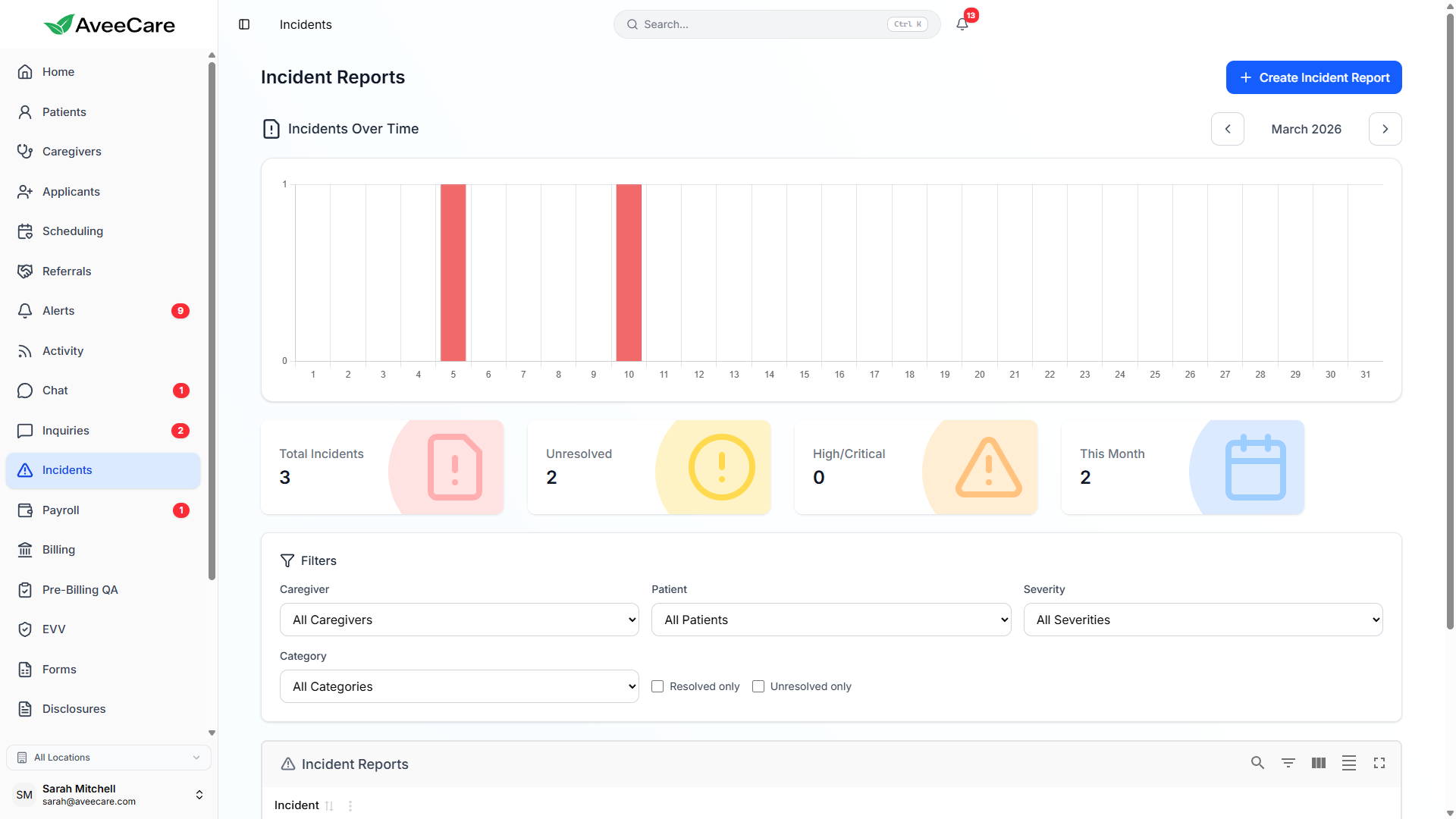Screen dimensions: 1456x819
Task: Select the red incident bar on March 5
Action: pyautogui.click(x=453, y=273)
